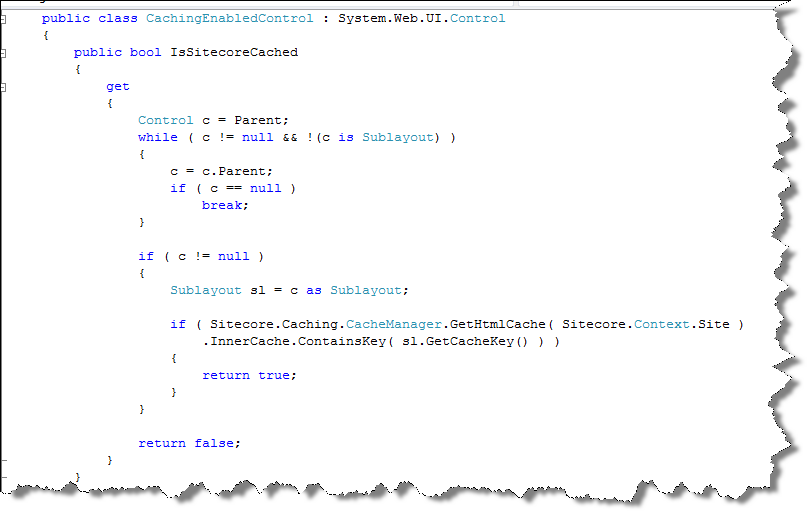Collapse the CachingEnabledControl class outline node
807x511 pixels.
click(x=3, y=20)
